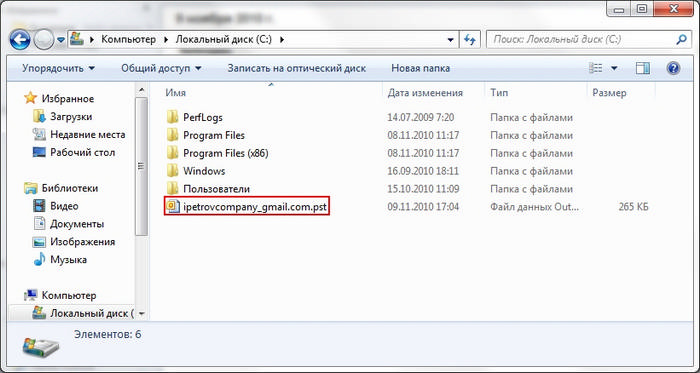Select the ipetrovcompany_gmail.com.pst file icon
The width and height of the screenshot is (700, 373).
172,207
